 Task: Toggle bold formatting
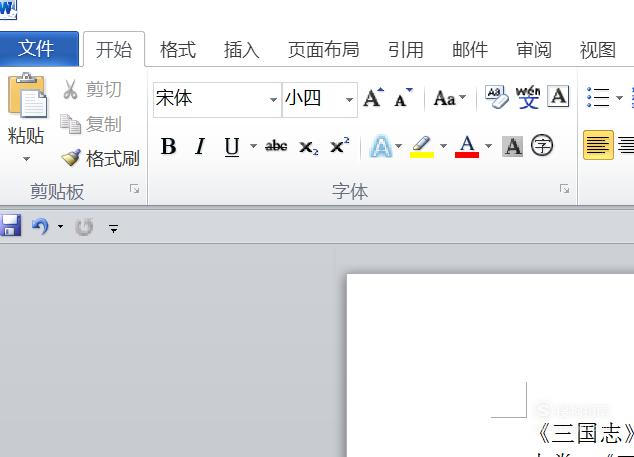tap(168, 146)
